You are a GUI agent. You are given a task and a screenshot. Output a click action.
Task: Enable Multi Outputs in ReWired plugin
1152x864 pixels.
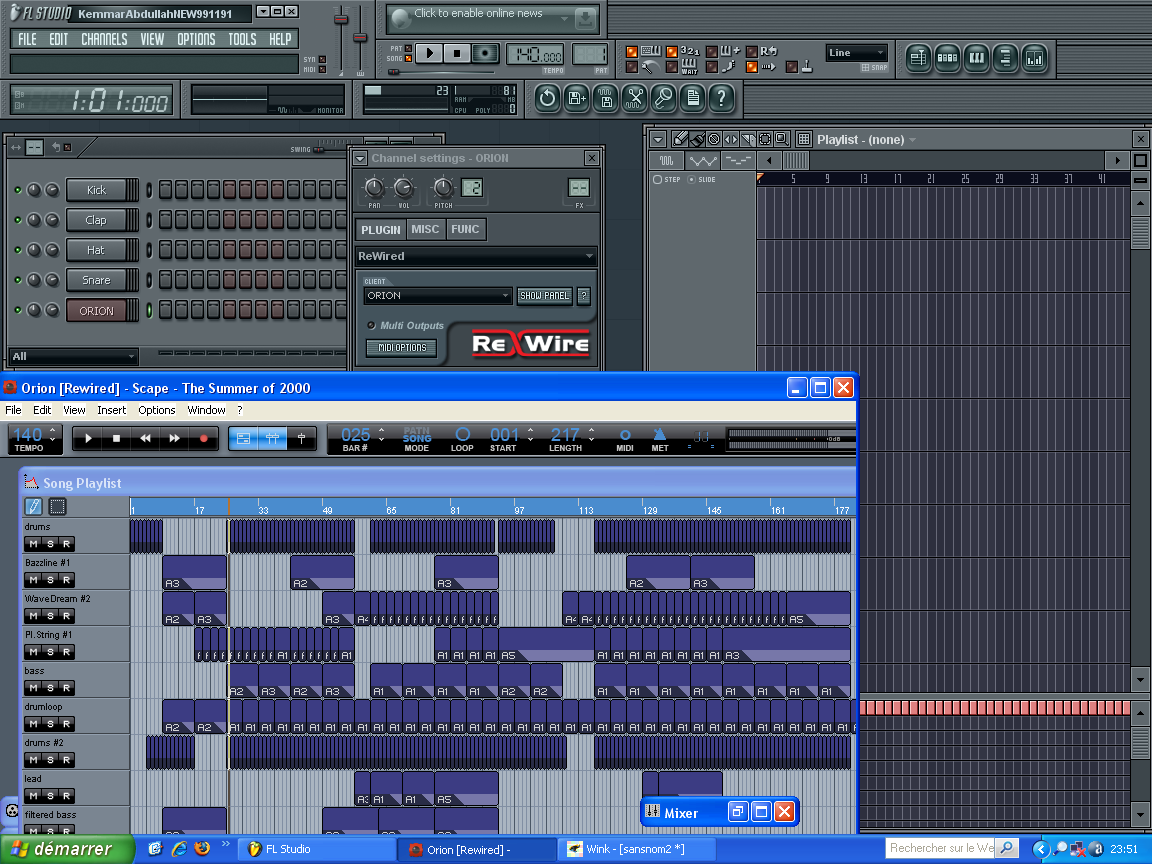coord(371,325)
